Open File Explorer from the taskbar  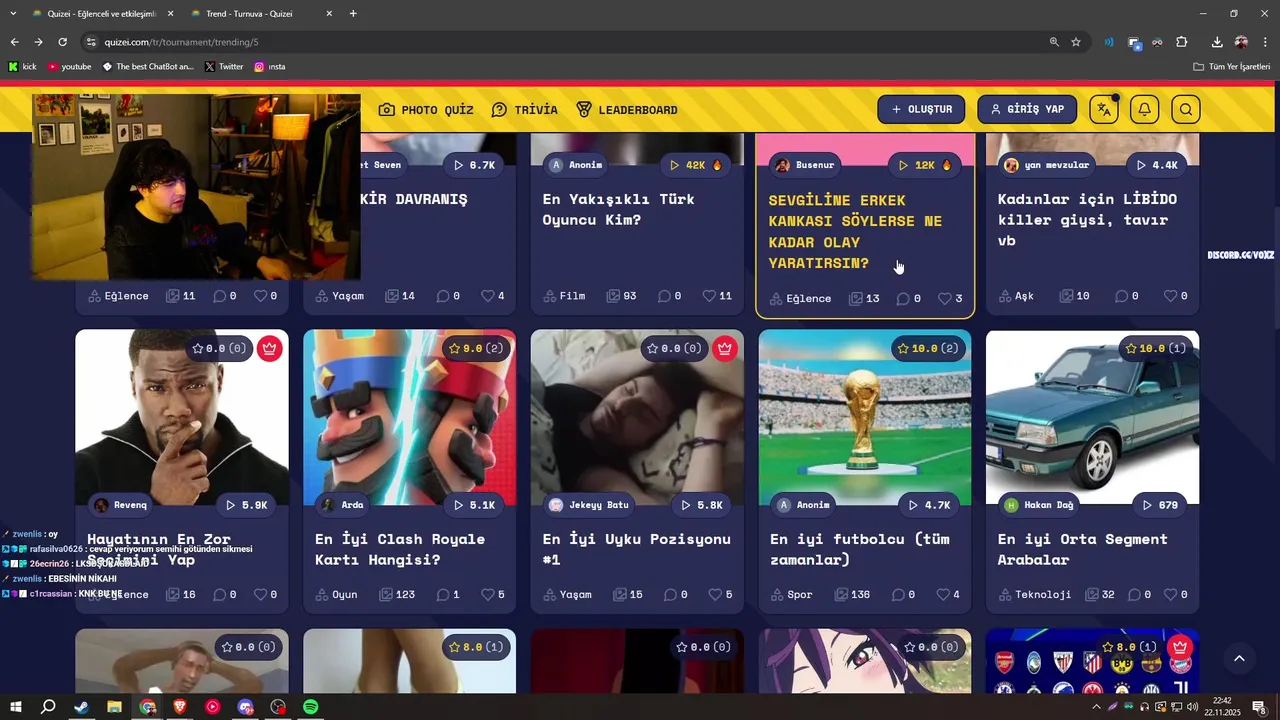pos(114,707)
